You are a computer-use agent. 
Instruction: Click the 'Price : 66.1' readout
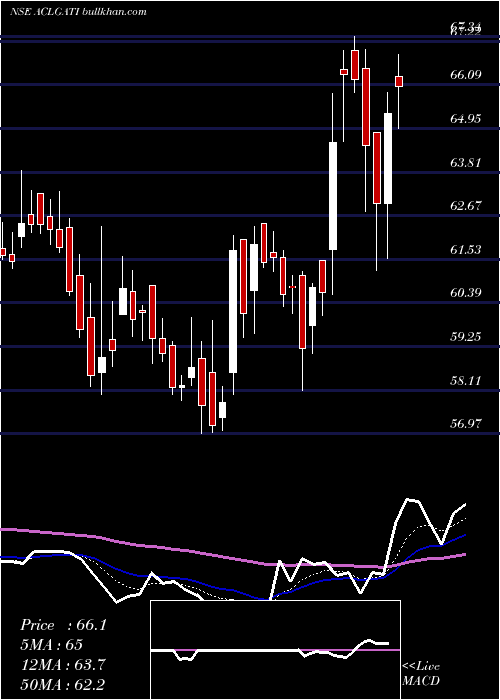tap(63, 625)
